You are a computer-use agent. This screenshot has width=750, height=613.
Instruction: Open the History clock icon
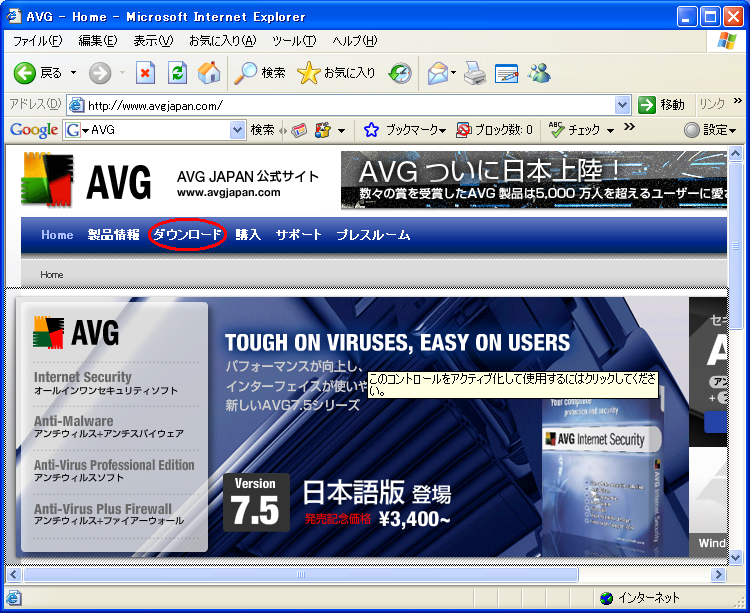click(x=400, y=73)
